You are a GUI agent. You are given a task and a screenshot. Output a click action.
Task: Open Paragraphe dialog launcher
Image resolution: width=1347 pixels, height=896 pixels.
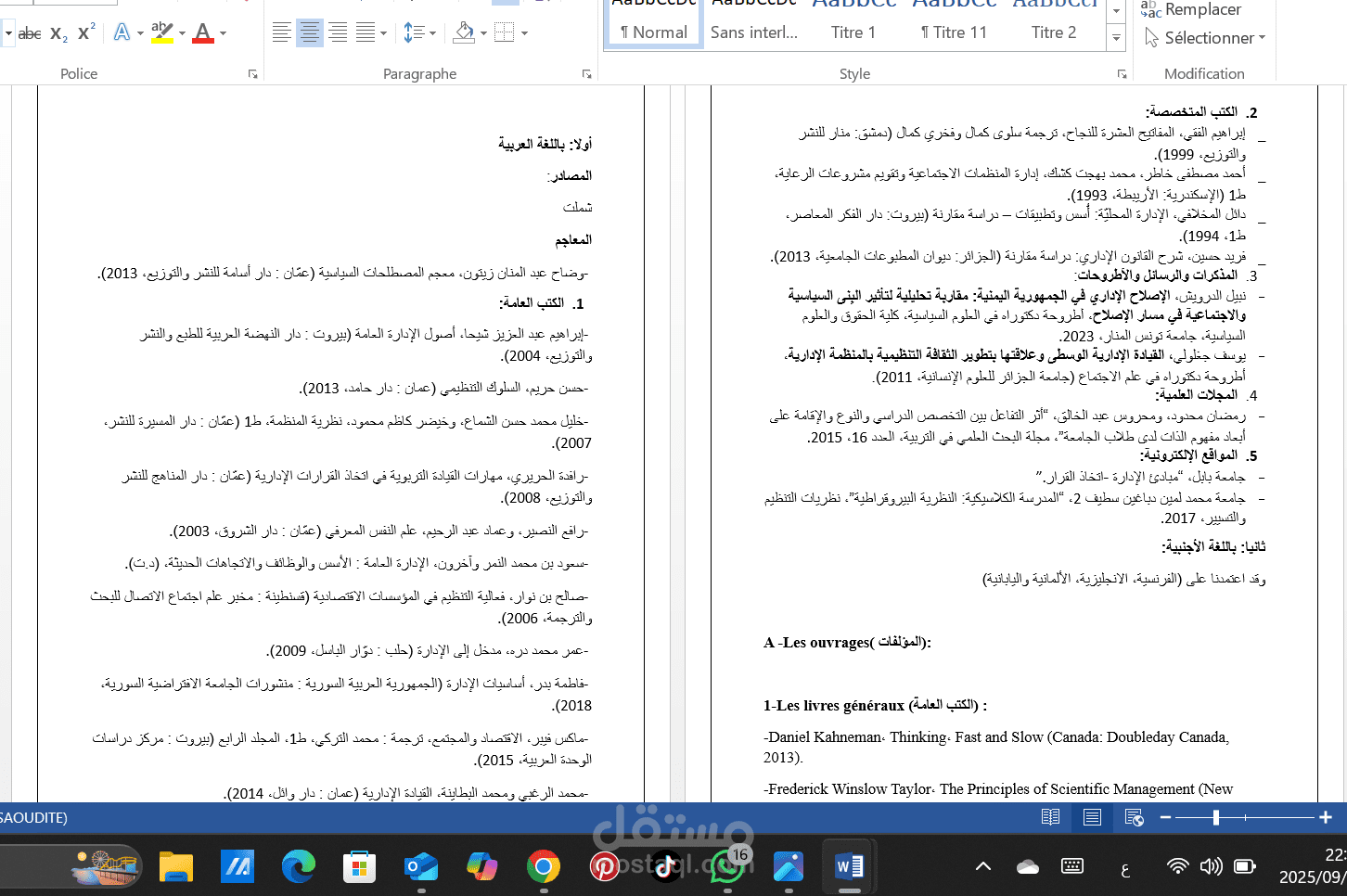coord(586,74)
